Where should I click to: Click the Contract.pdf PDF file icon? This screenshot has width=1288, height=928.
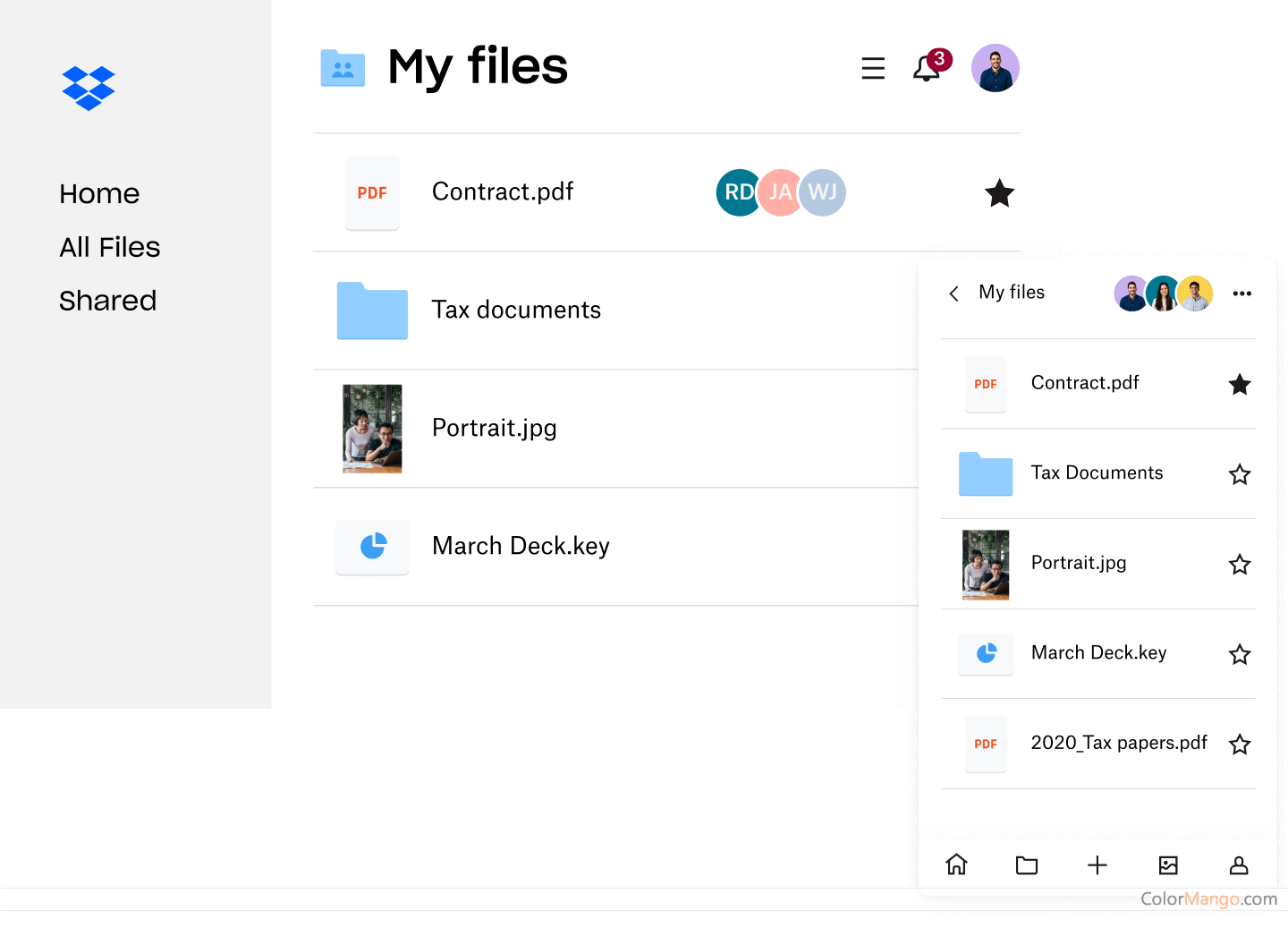coord(372,192)
